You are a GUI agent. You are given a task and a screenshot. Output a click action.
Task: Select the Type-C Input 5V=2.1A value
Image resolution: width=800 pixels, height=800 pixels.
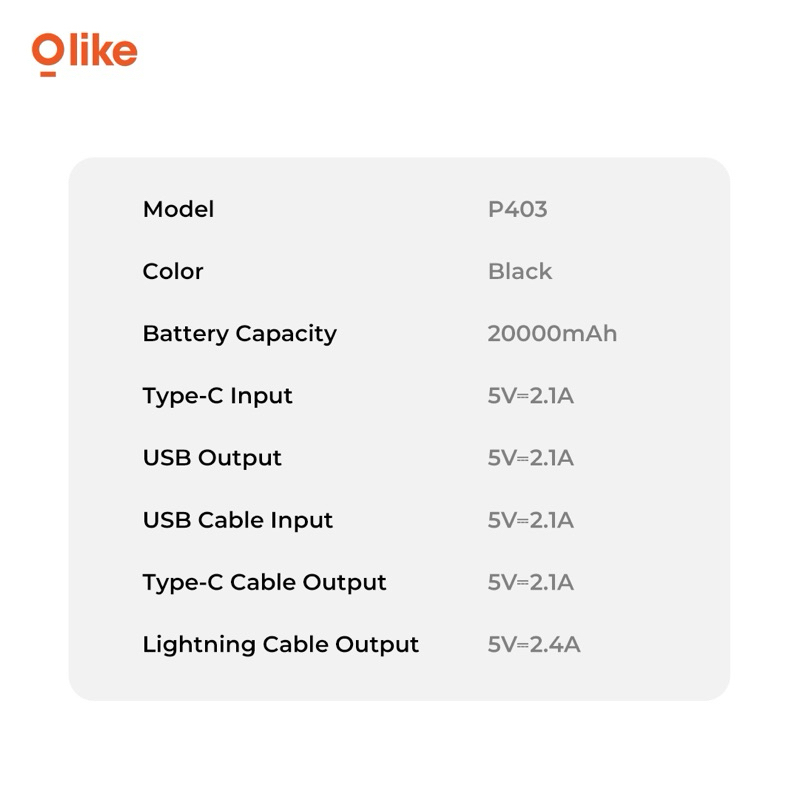coord(531,396)
